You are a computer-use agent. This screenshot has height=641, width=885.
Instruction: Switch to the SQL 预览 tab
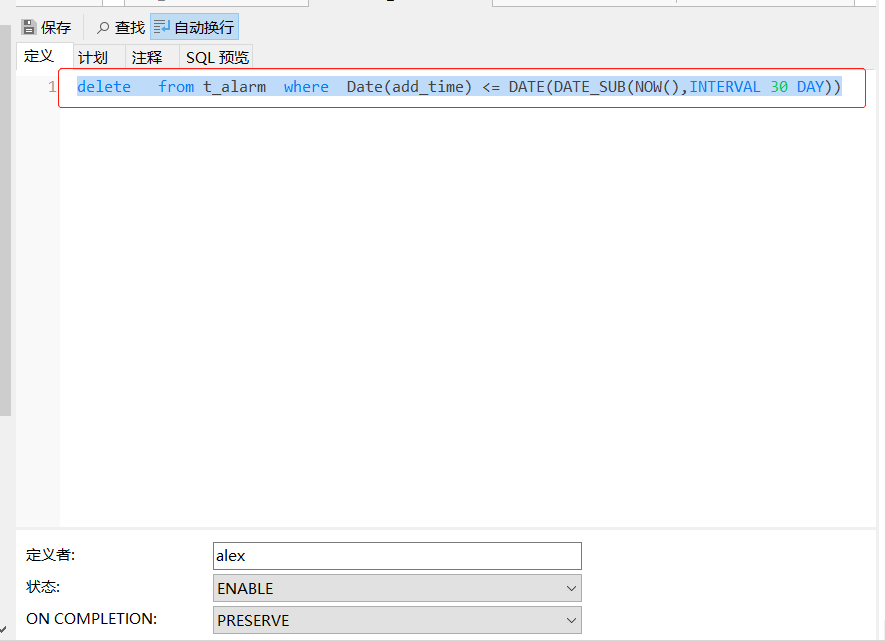point(217,57)
